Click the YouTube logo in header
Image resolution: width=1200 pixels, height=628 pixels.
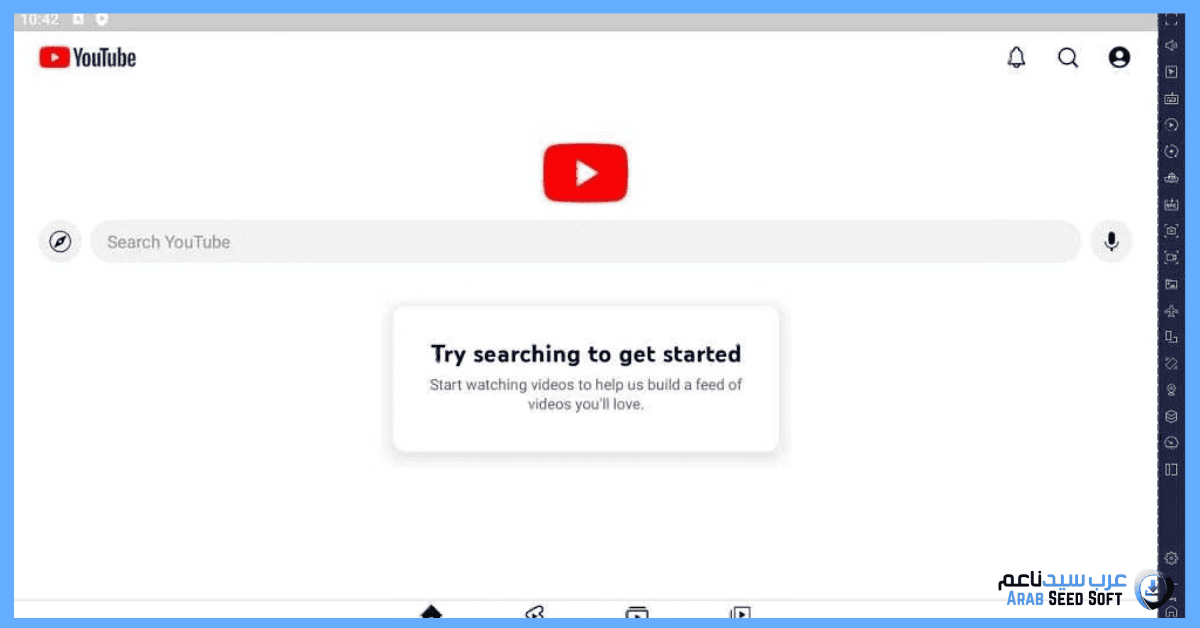tap(88, 58)
